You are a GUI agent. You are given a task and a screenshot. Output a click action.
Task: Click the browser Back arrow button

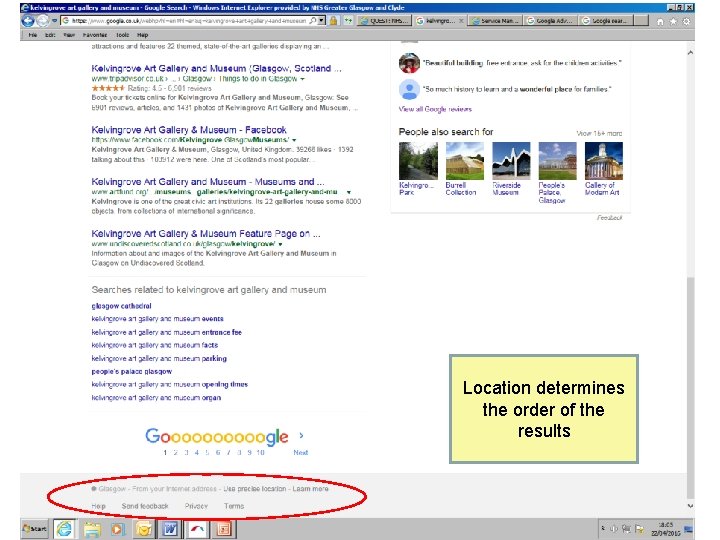(x=28, y=21)
